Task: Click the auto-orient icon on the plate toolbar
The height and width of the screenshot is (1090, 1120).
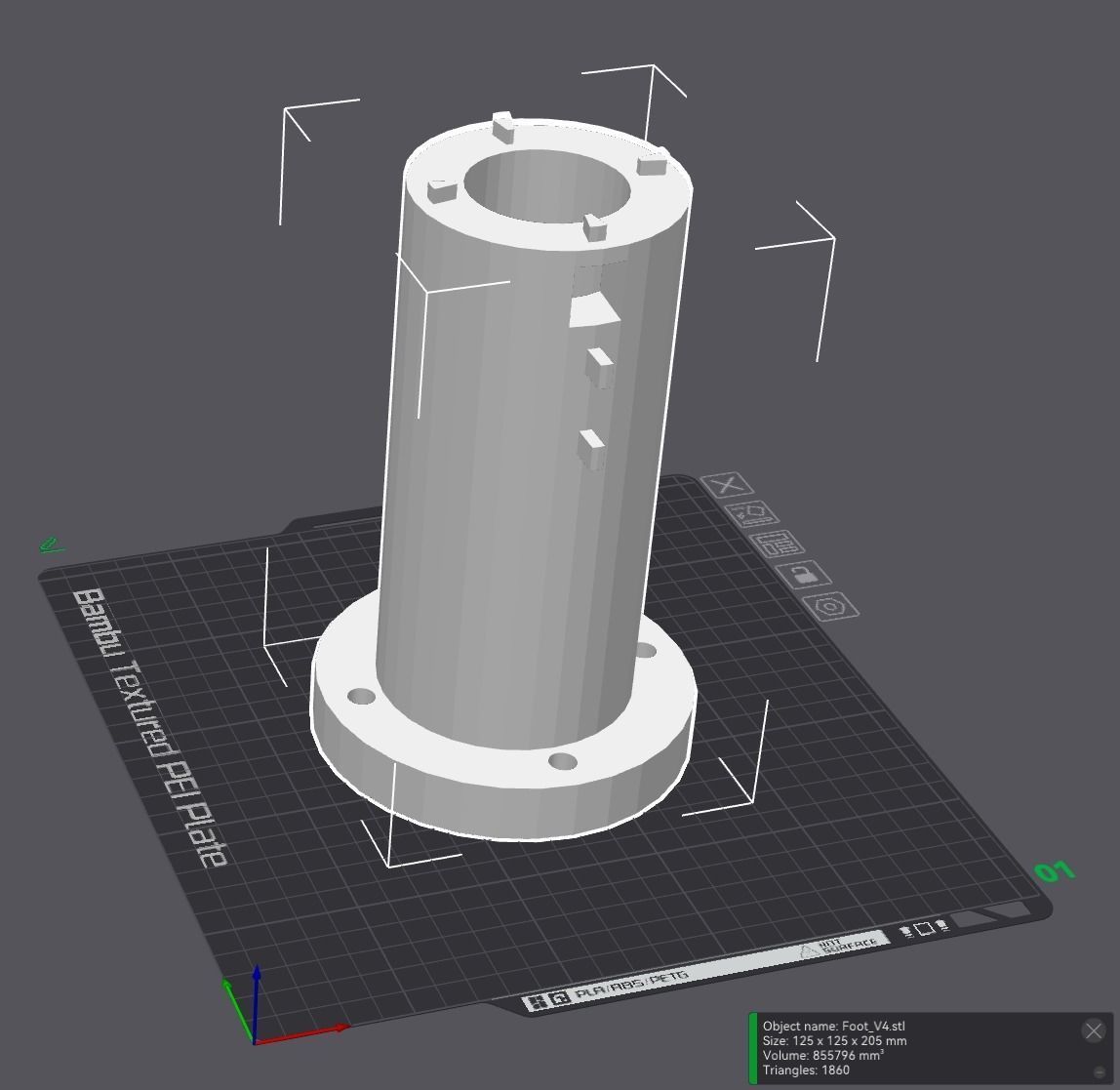Action: click(751, 513)
